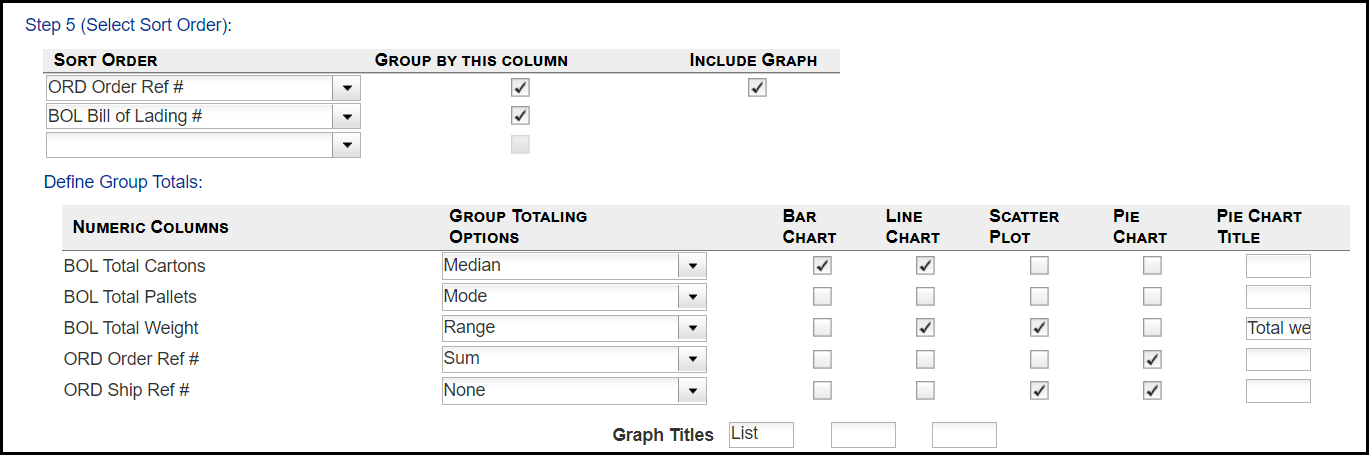Viewport: 1369px width, 455px height.
Task: Click the Graph Titles field containing 'List'
Action: tap(761, 434)
